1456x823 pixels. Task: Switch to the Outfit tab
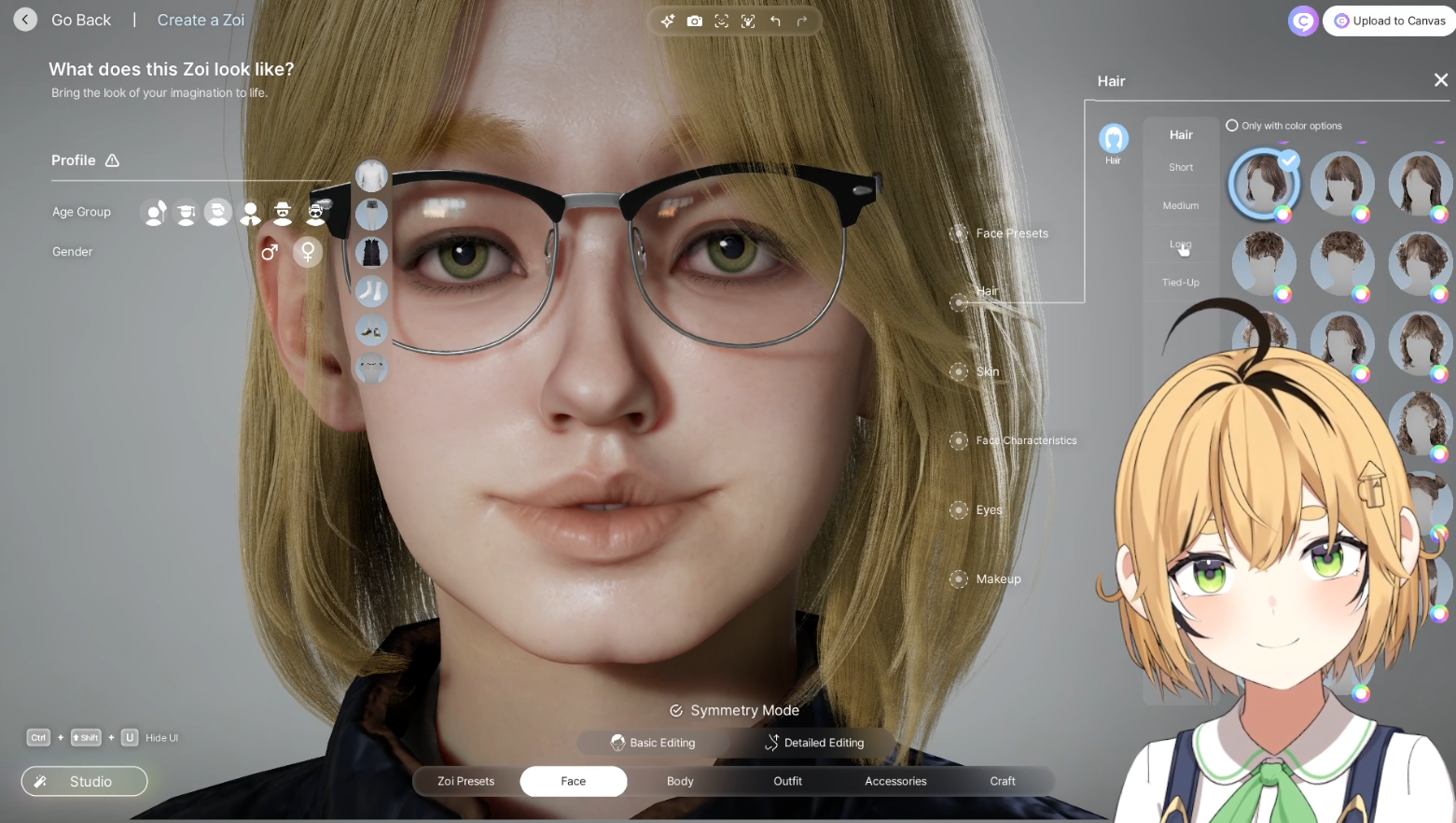tap(787, 781)
